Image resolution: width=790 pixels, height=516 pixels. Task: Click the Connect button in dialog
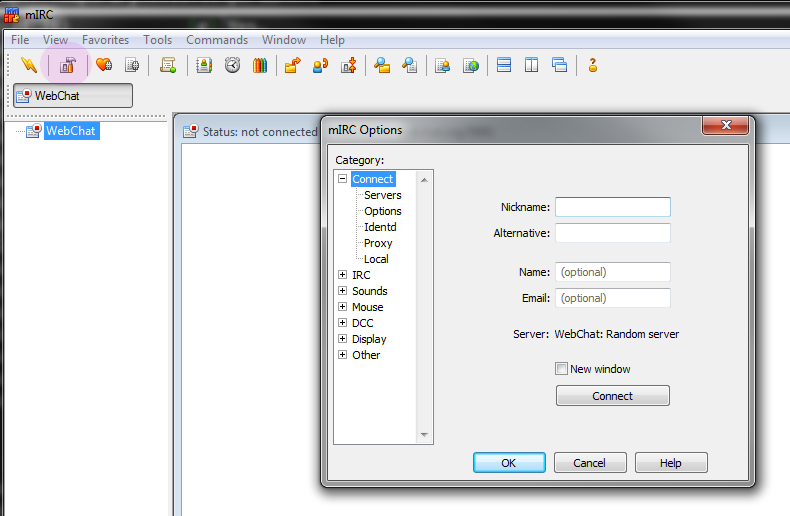pos(613,396)
